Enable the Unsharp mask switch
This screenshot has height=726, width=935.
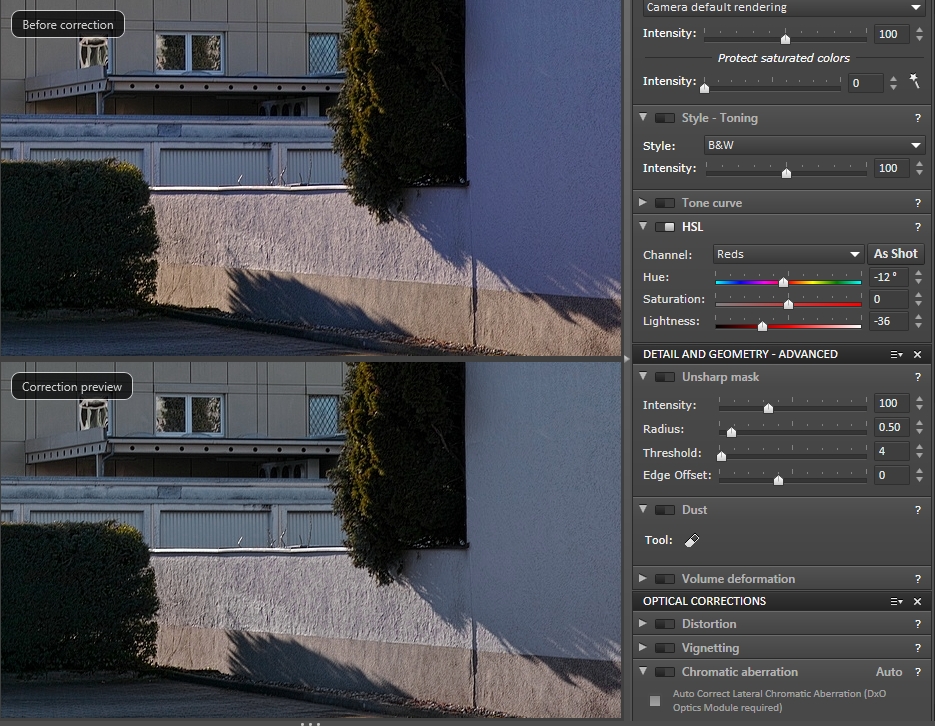tap(664, 377)
